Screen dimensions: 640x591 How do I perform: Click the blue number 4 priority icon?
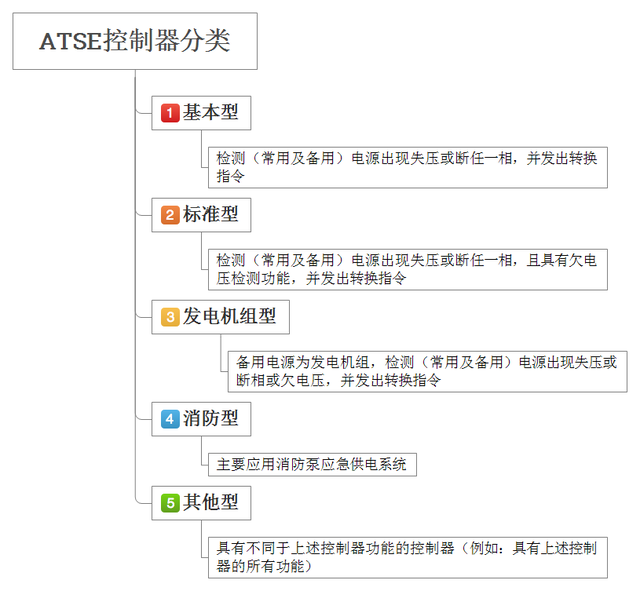(x=170, y=419)
